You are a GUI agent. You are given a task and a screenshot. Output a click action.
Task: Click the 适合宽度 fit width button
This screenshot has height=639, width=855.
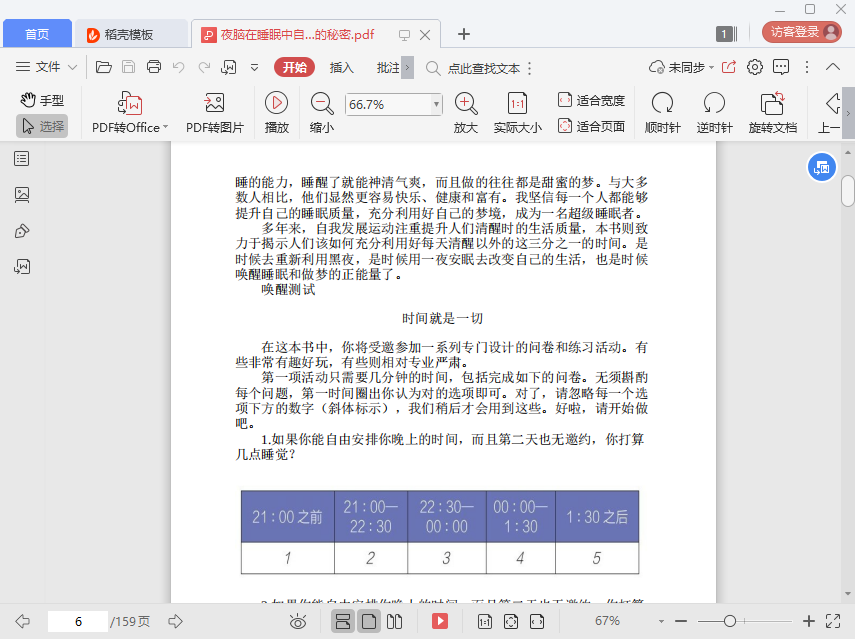click(591, 100)
